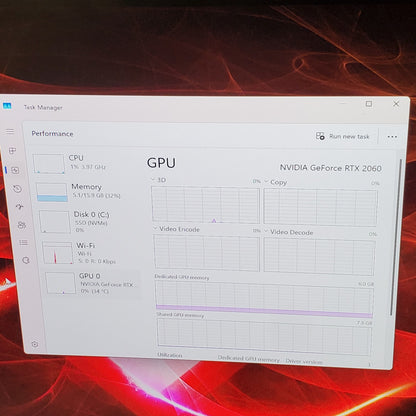
Task: Open the Details page icon
Action: [x=24, y=243]
